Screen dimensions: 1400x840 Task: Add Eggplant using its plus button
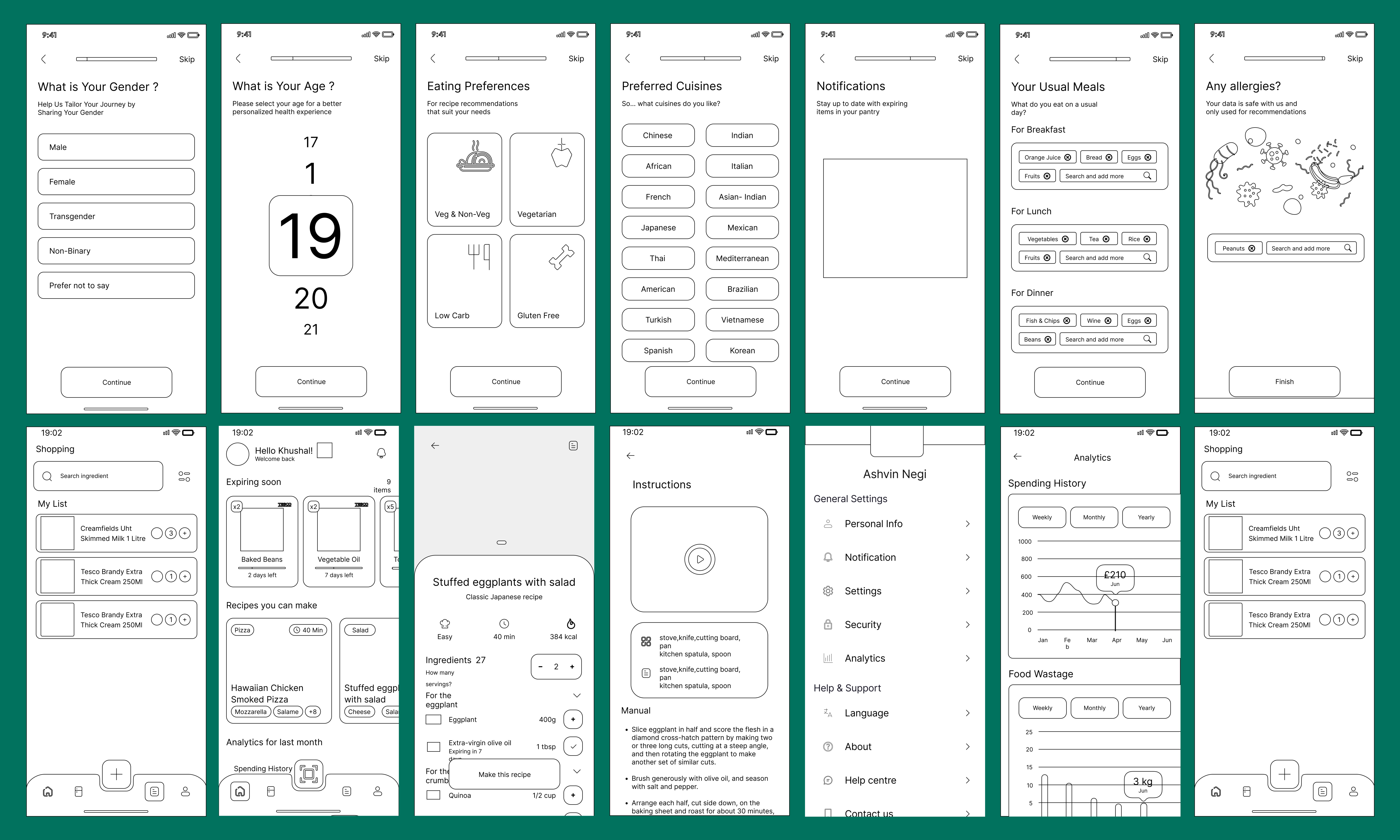coord(573,720)
